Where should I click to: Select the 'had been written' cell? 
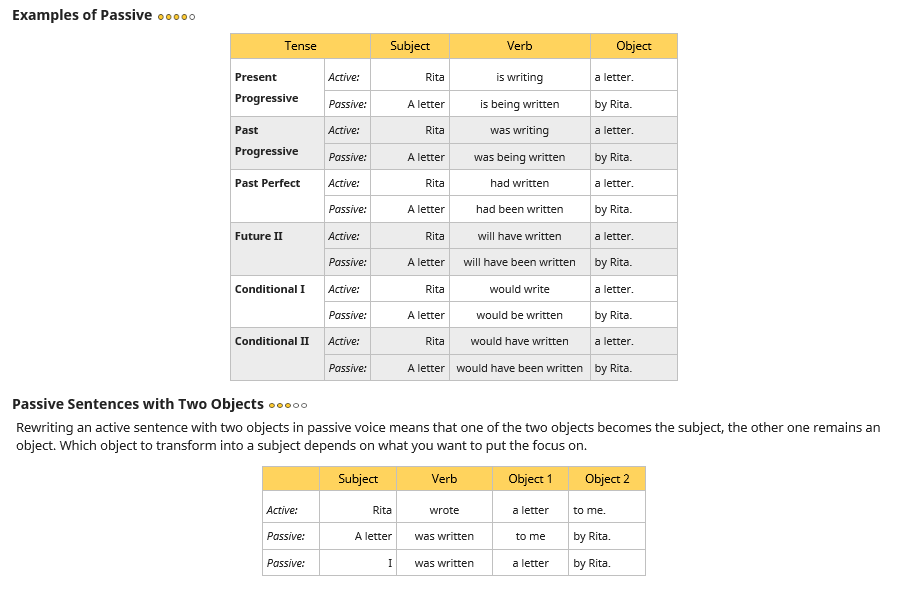point(519,209)
